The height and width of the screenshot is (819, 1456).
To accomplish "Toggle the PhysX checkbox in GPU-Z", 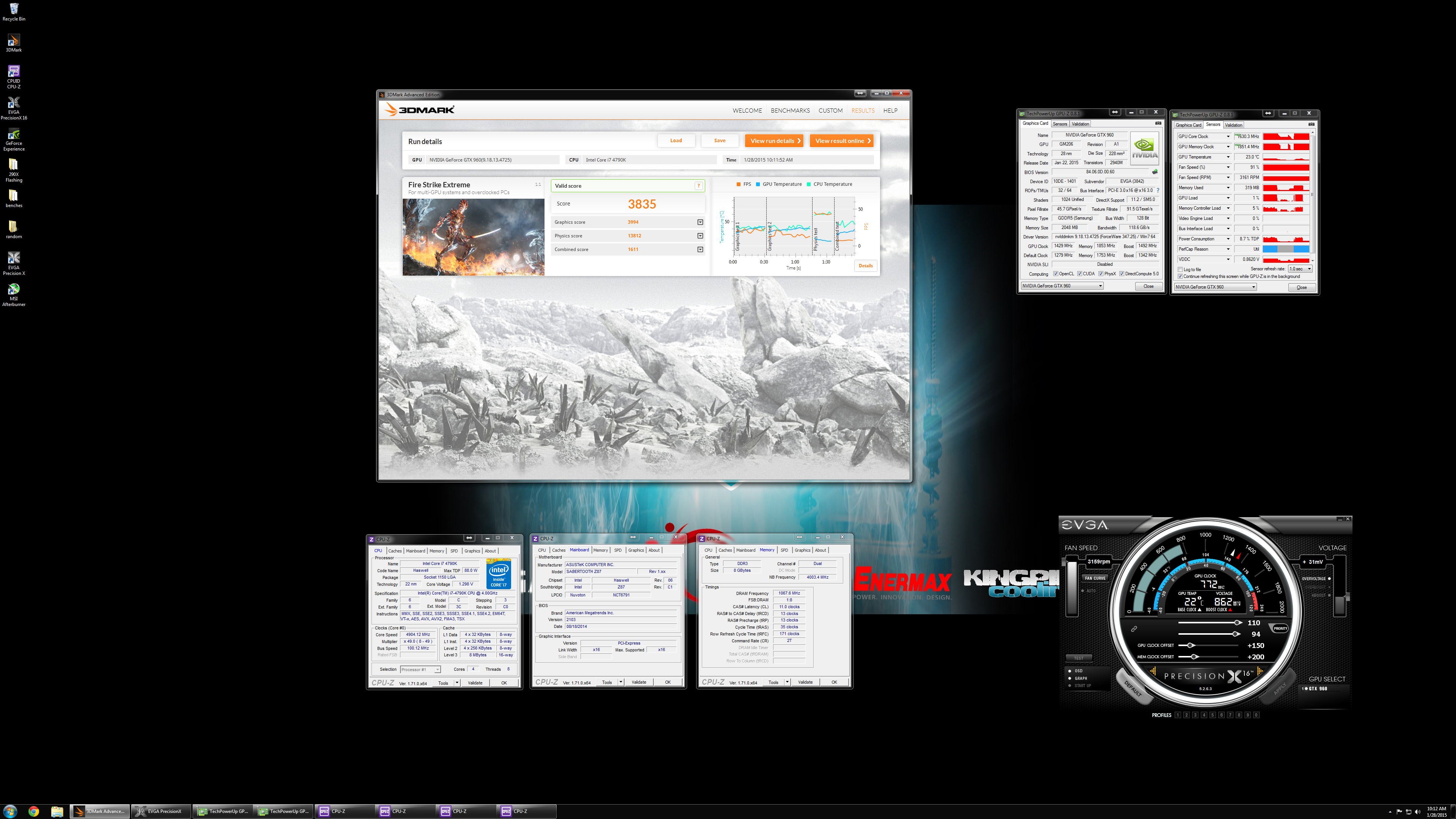I will tap(1100, 274).
